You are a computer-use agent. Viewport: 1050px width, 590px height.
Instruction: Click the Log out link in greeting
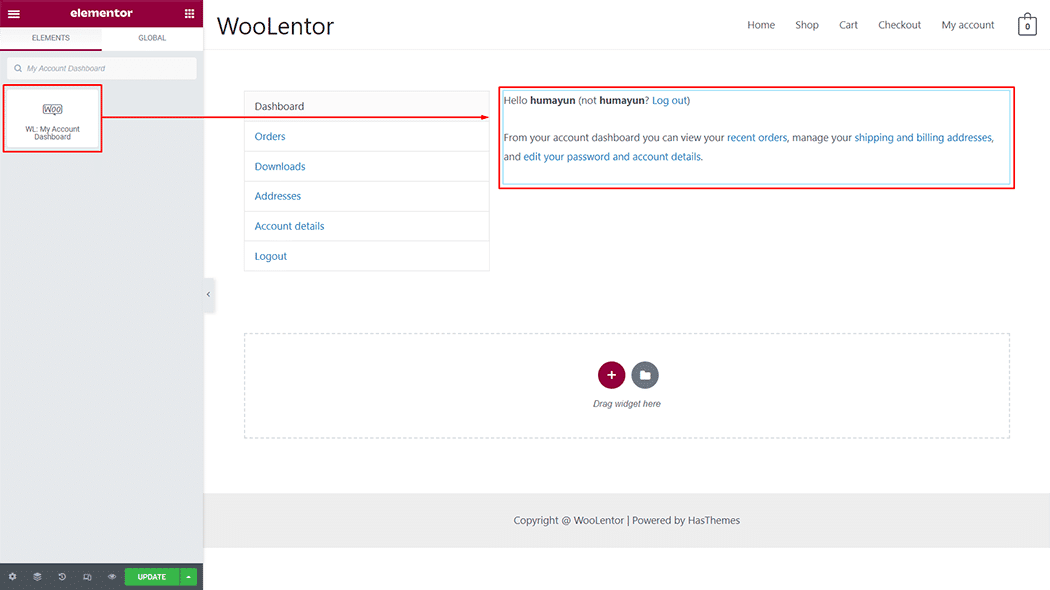(670, 100)
